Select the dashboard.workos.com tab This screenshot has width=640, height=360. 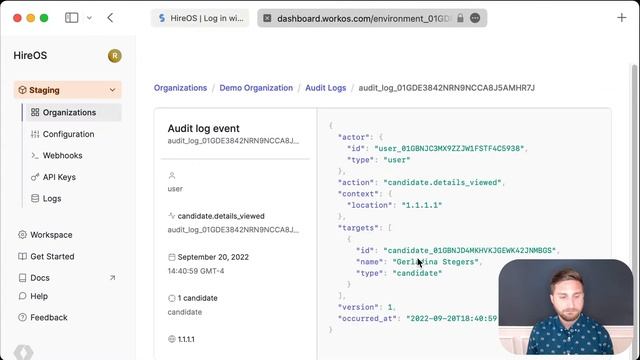click(x=372, y=18)
